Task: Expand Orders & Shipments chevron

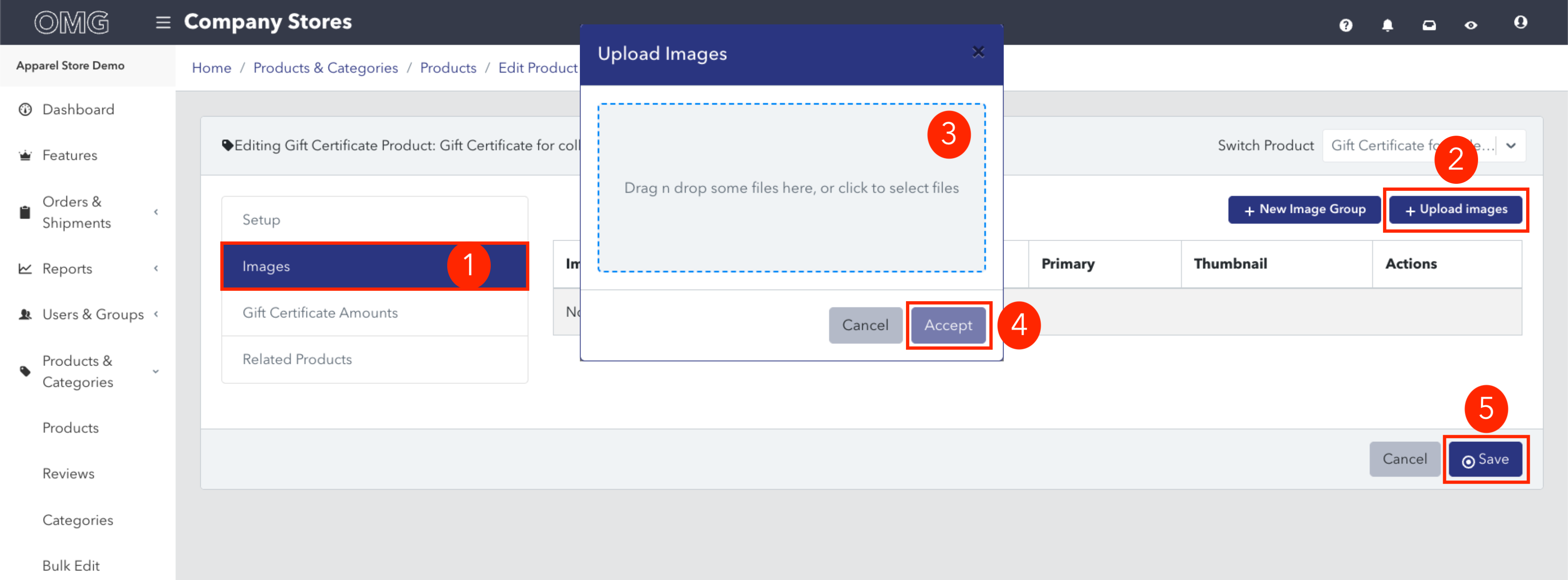Action: click(156, 212)
